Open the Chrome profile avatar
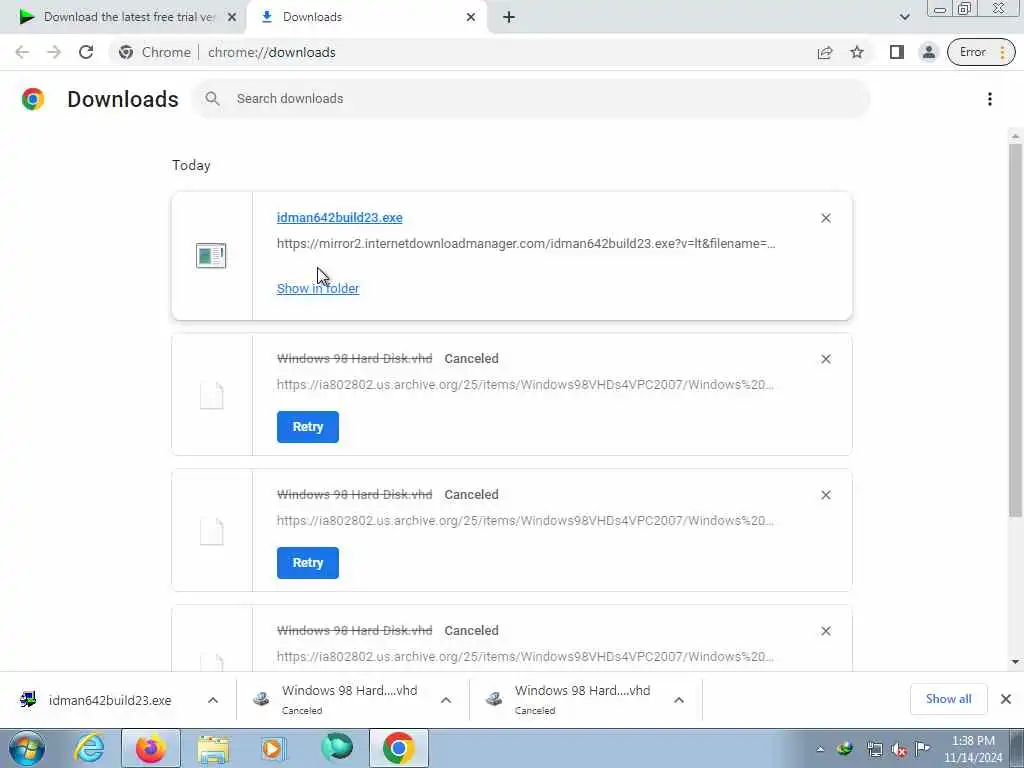This screenshot has height=768, width=1024. pos(928,52)
